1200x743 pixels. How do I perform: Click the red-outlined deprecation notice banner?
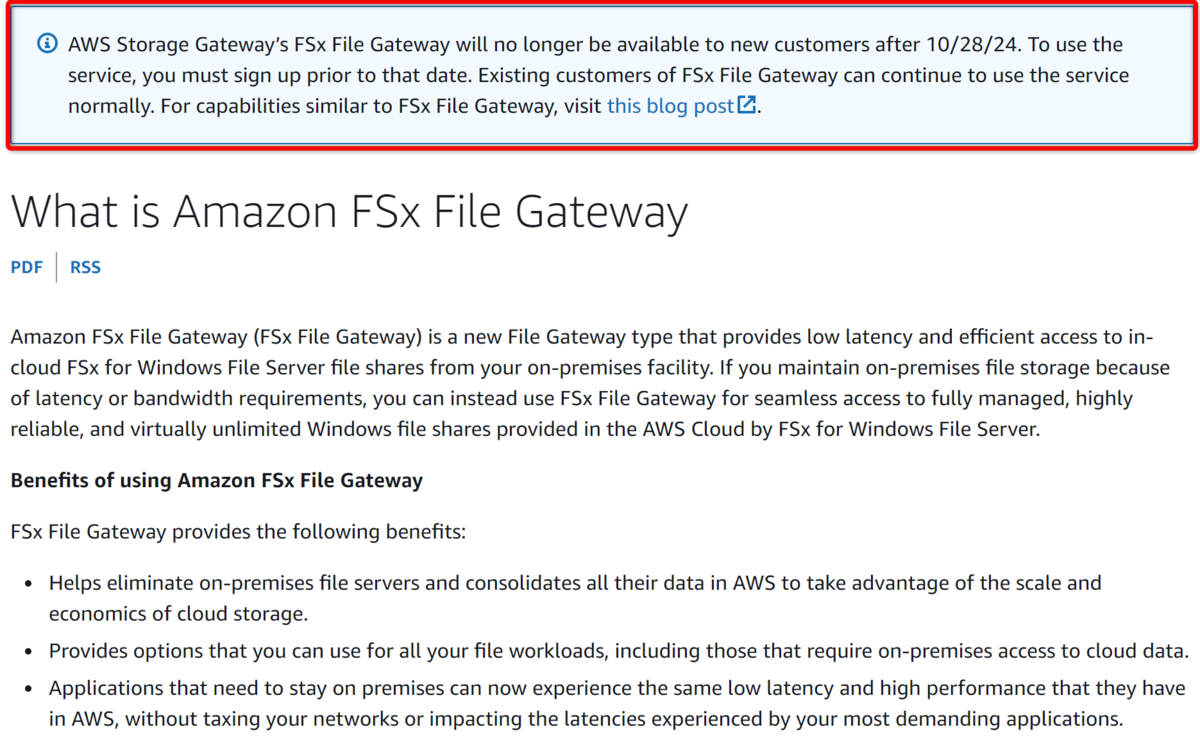click(600, 75)
